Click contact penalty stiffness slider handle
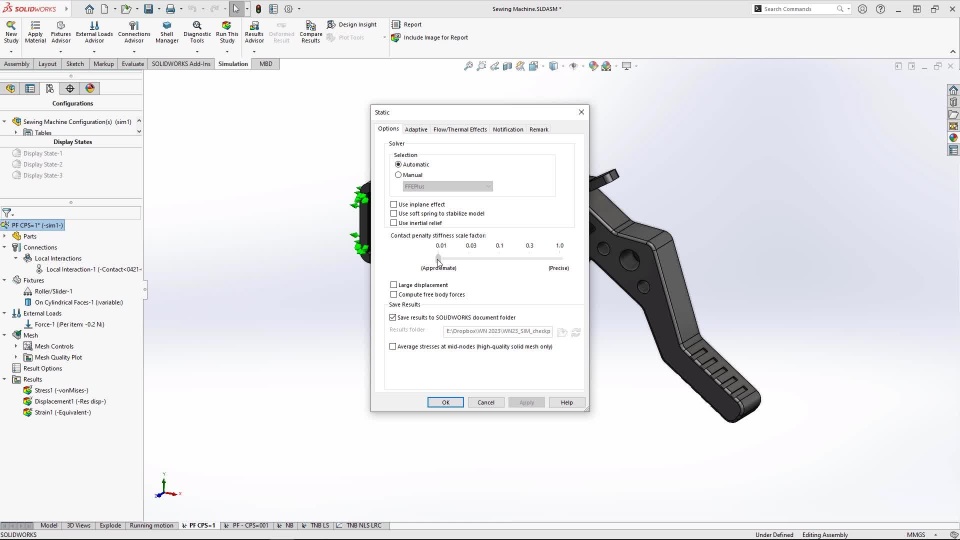Screen dimensions: 960x540 coord(438,258)
